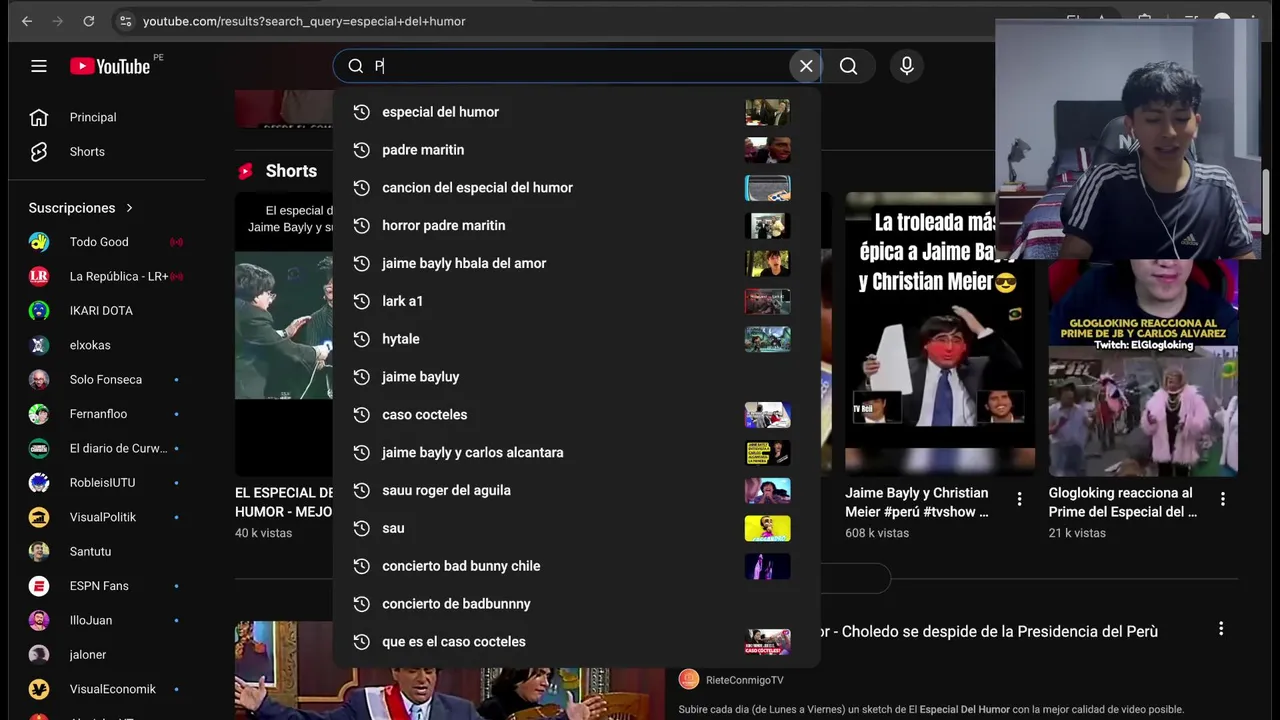Image resolution: width=1280 pixels, height=720 pixels.
Task: Click history icon beside 'hytale' suggestion
Action: click(362, 339)
